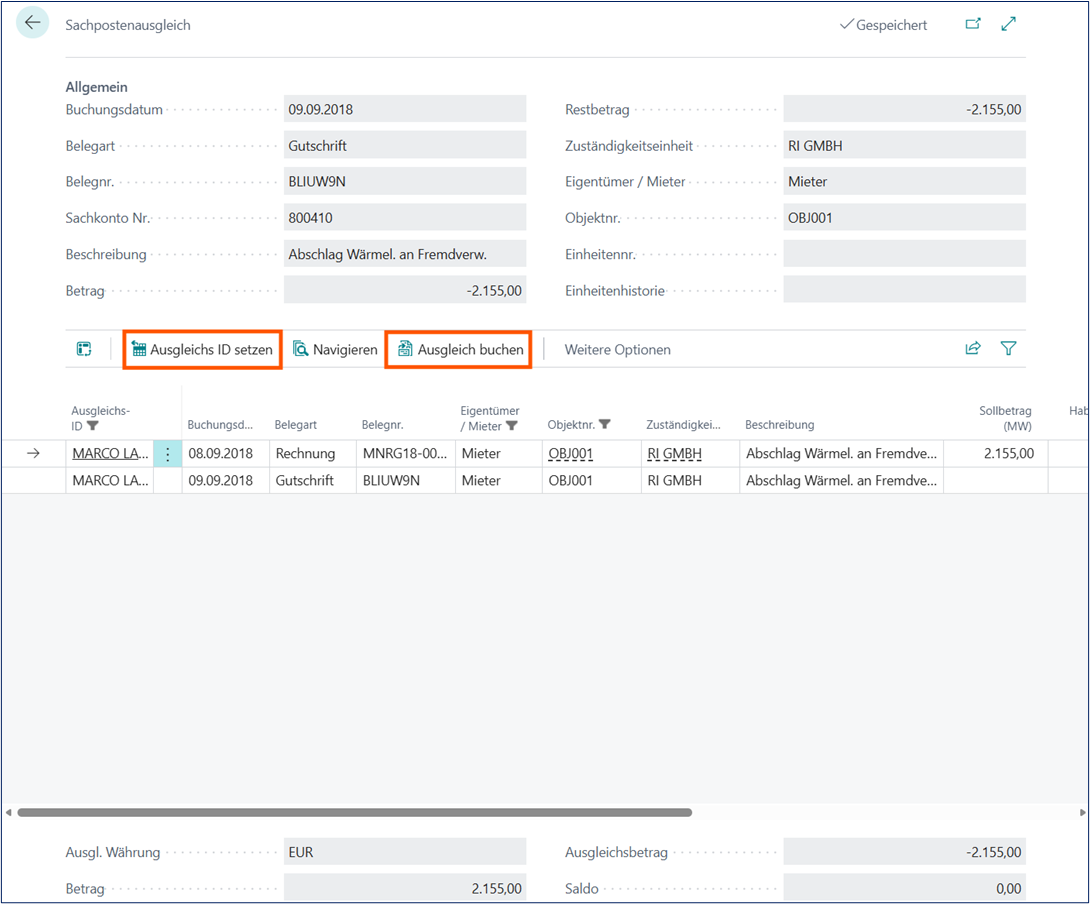
Task: Open Eigentümer / Mieter column filter
Action: click(512, 426)
